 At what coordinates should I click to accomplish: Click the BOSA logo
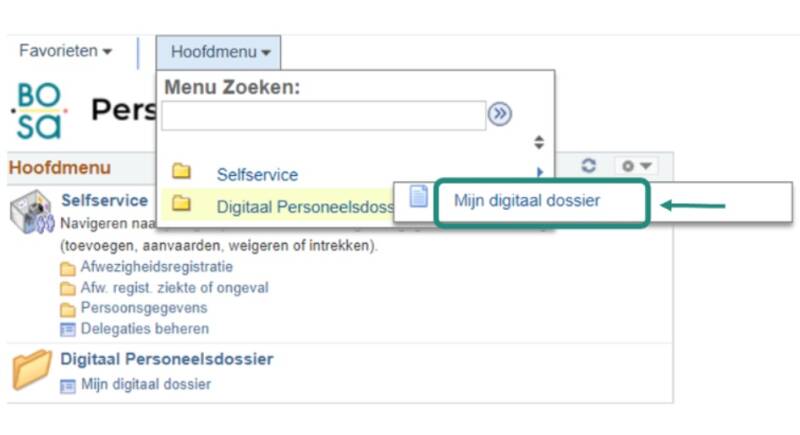click(40, 110)
